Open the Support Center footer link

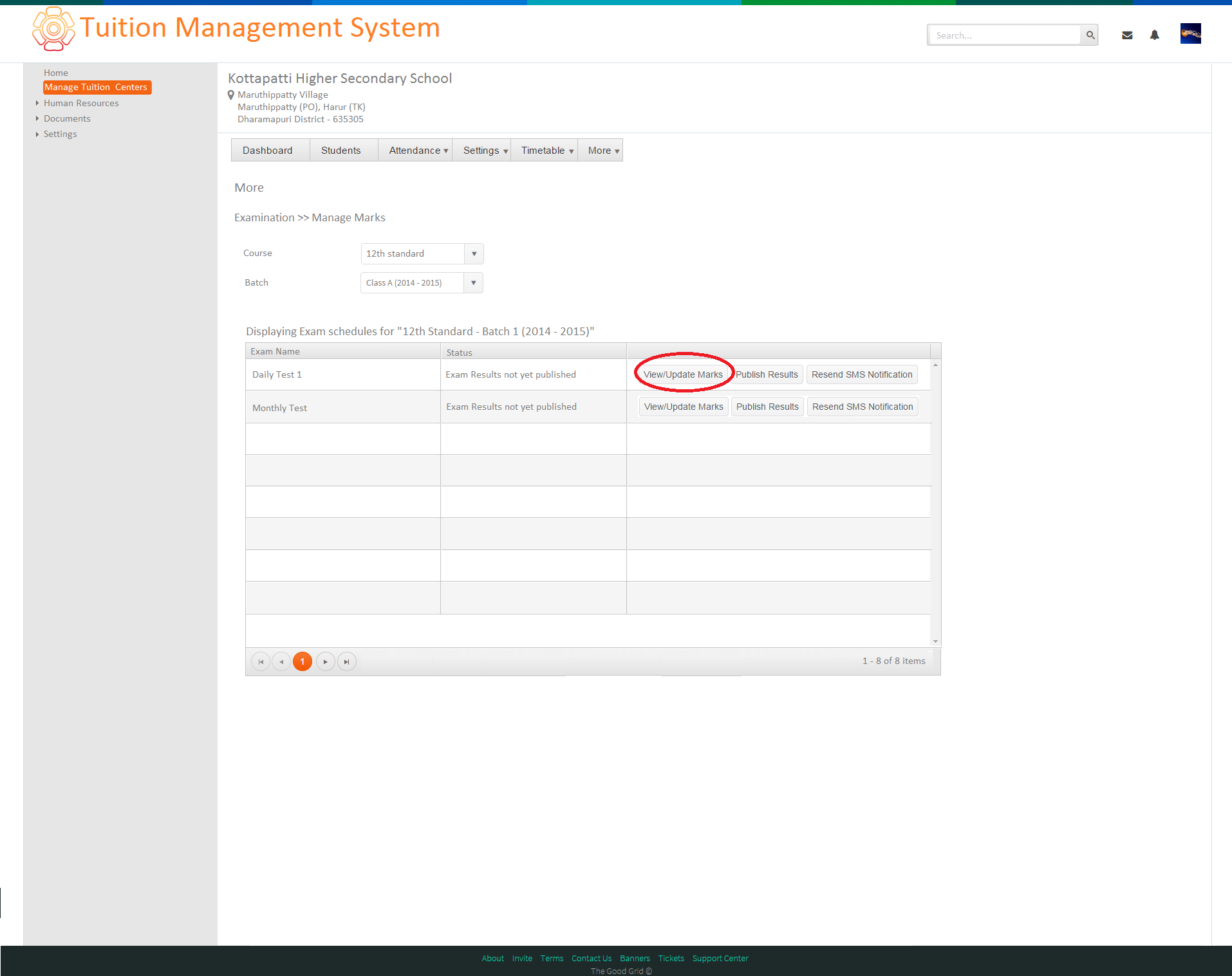tap(720, 959)
